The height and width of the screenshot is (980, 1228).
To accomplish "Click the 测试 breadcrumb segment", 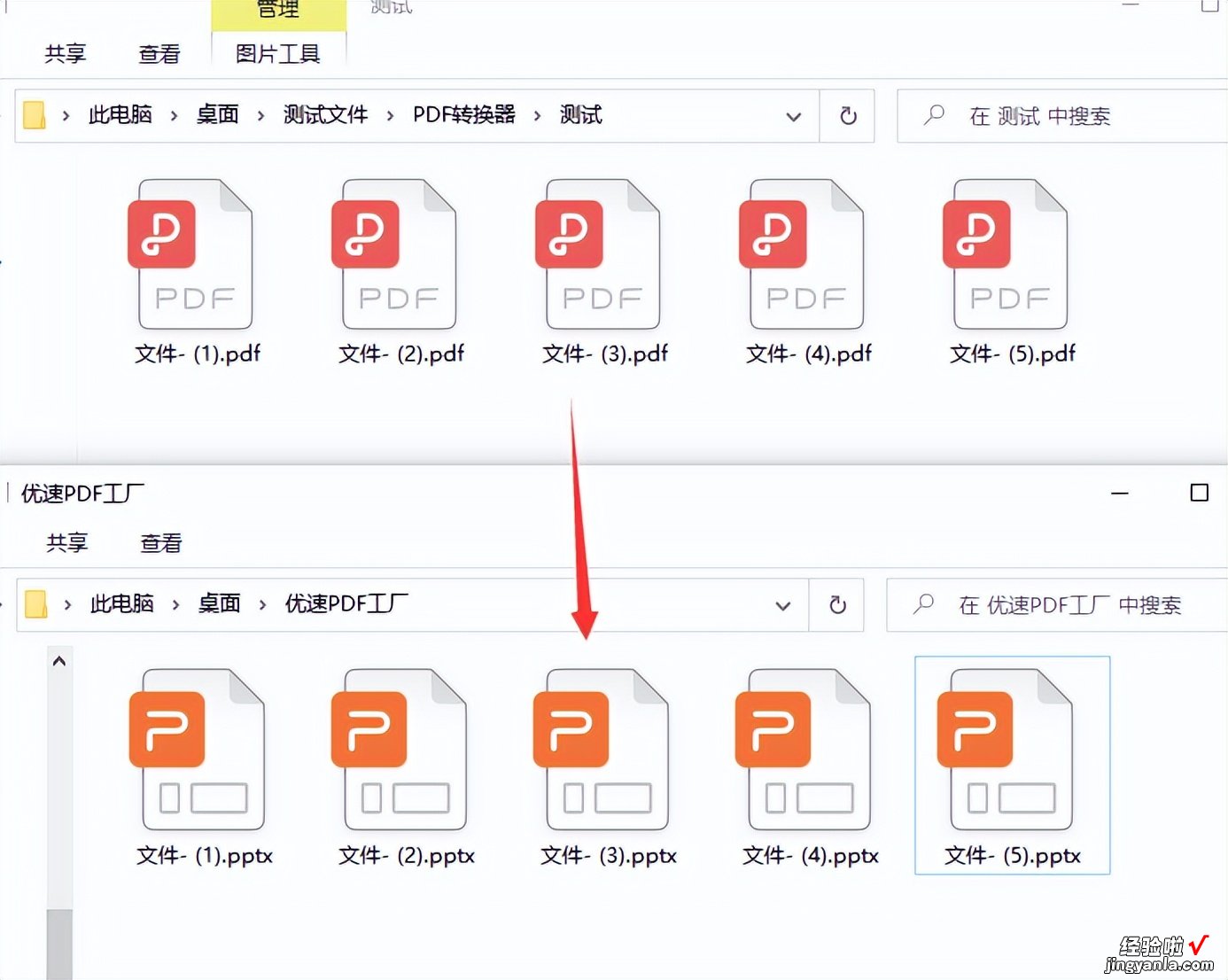I will coord(581,115).
